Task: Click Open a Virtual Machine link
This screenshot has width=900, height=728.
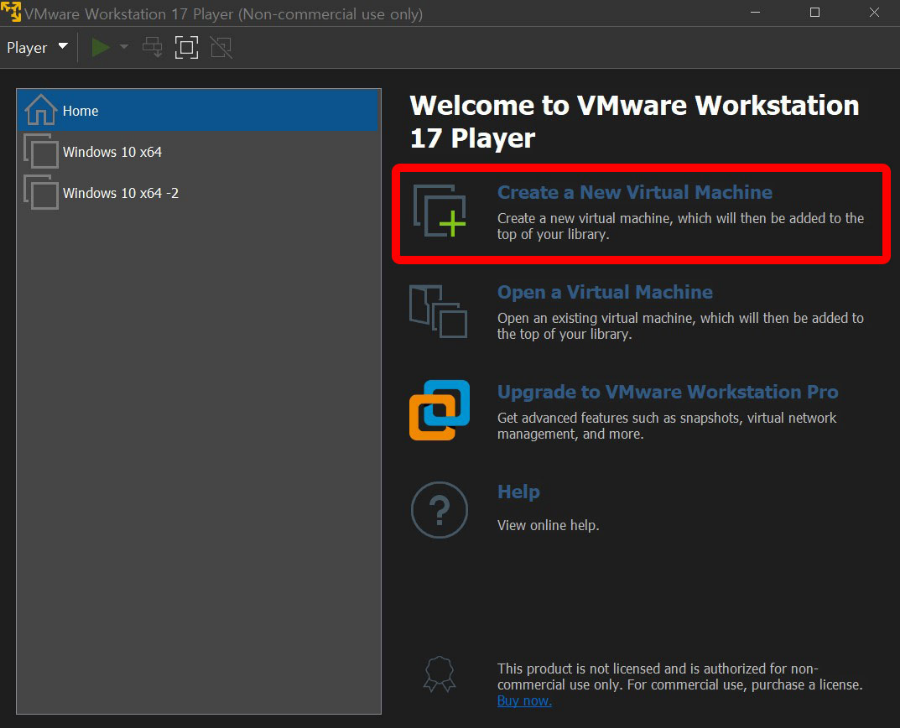Action: [604, 292]
